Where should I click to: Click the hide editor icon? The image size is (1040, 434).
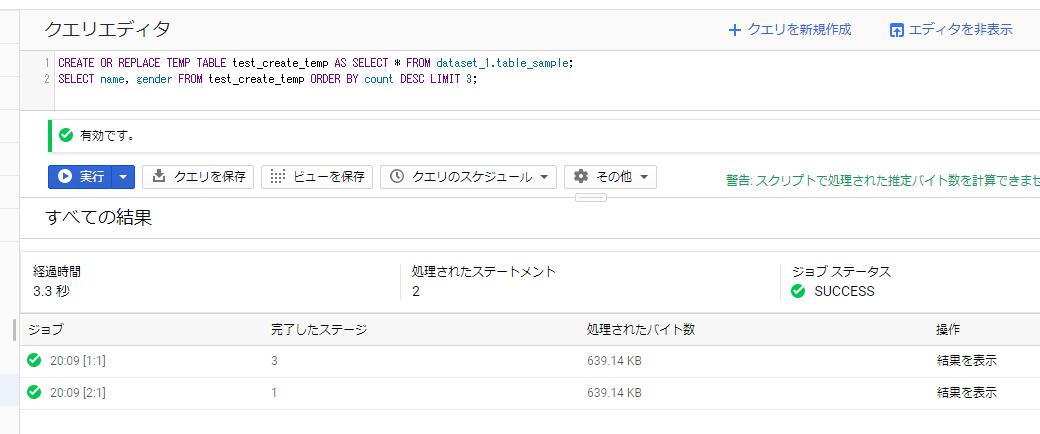pyautogui.click(x=896, y=30)
